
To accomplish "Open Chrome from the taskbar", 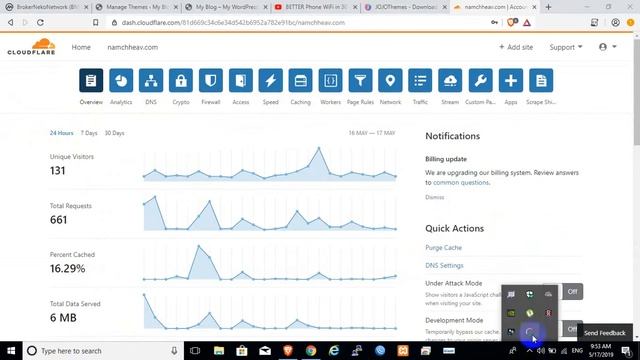I will 311,351.
